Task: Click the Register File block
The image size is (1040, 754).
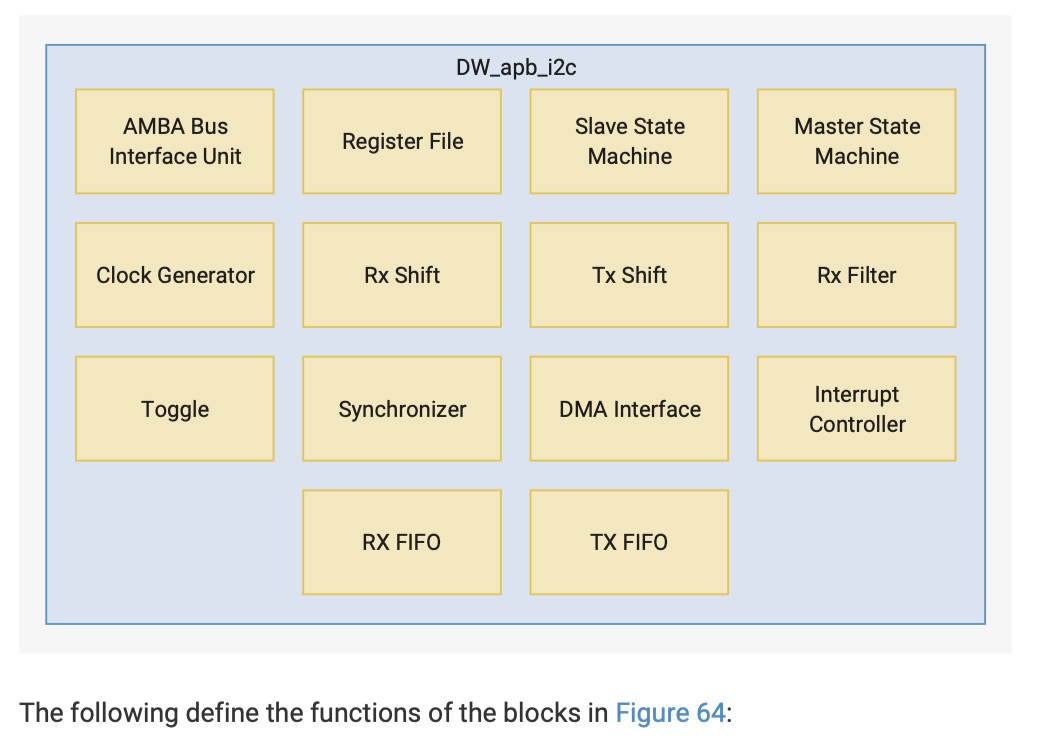Action: (402, 141)
